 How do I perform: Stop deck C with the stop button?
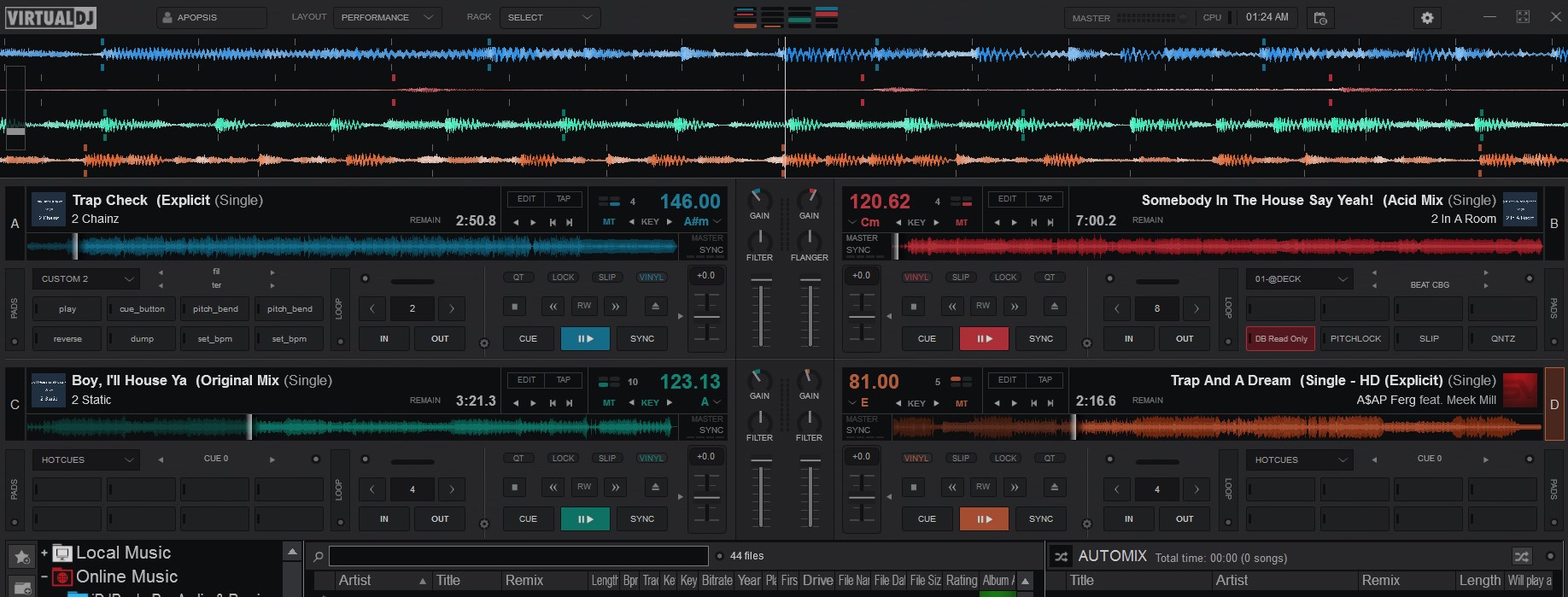tap(515, 487)
